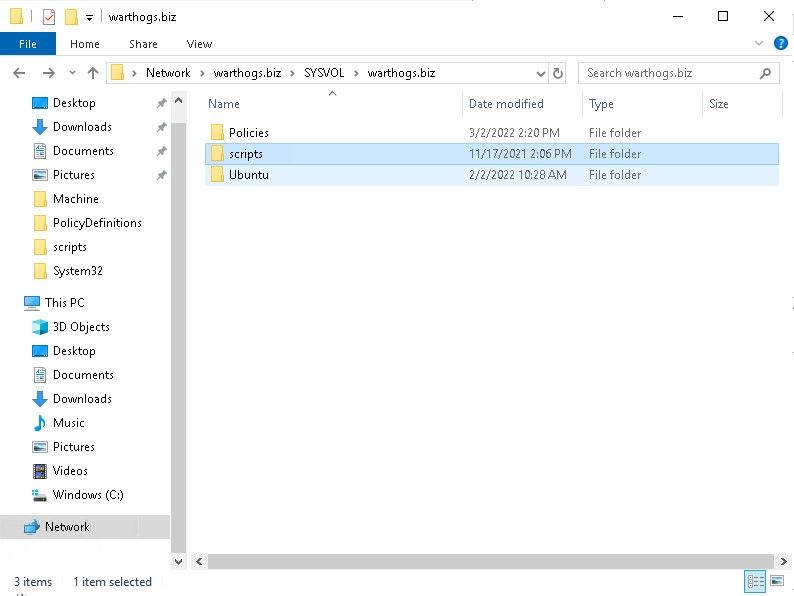Open Windows (C:) drive
The width and height of the screenshot is (794, 596).
pos(88,495)
